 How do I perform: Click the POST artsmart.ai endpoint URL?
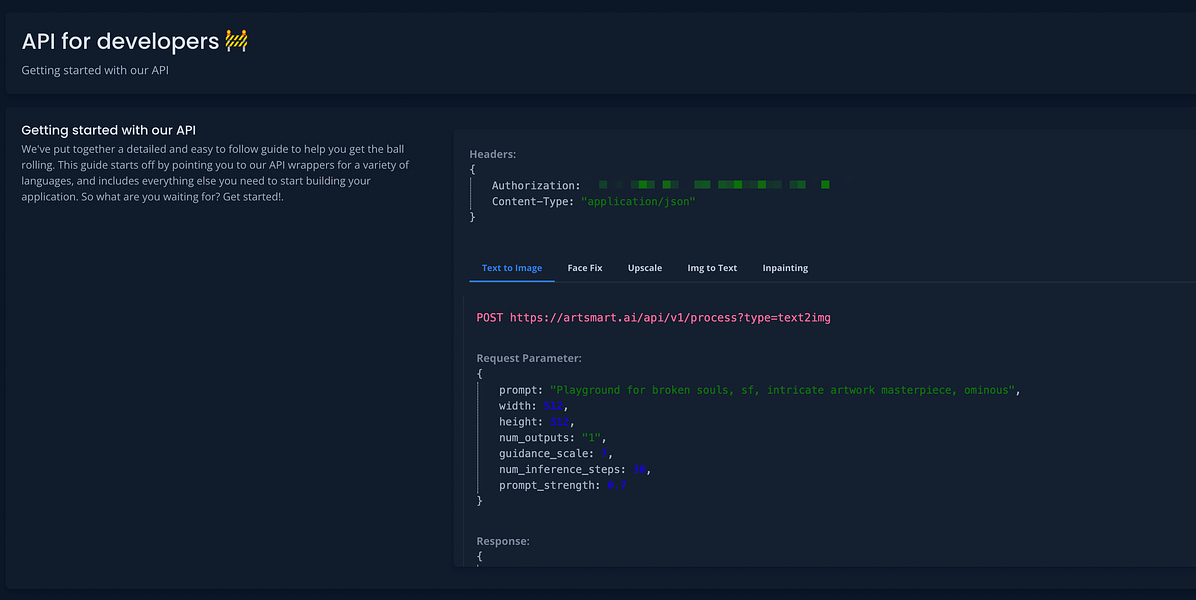coord(654,318)
